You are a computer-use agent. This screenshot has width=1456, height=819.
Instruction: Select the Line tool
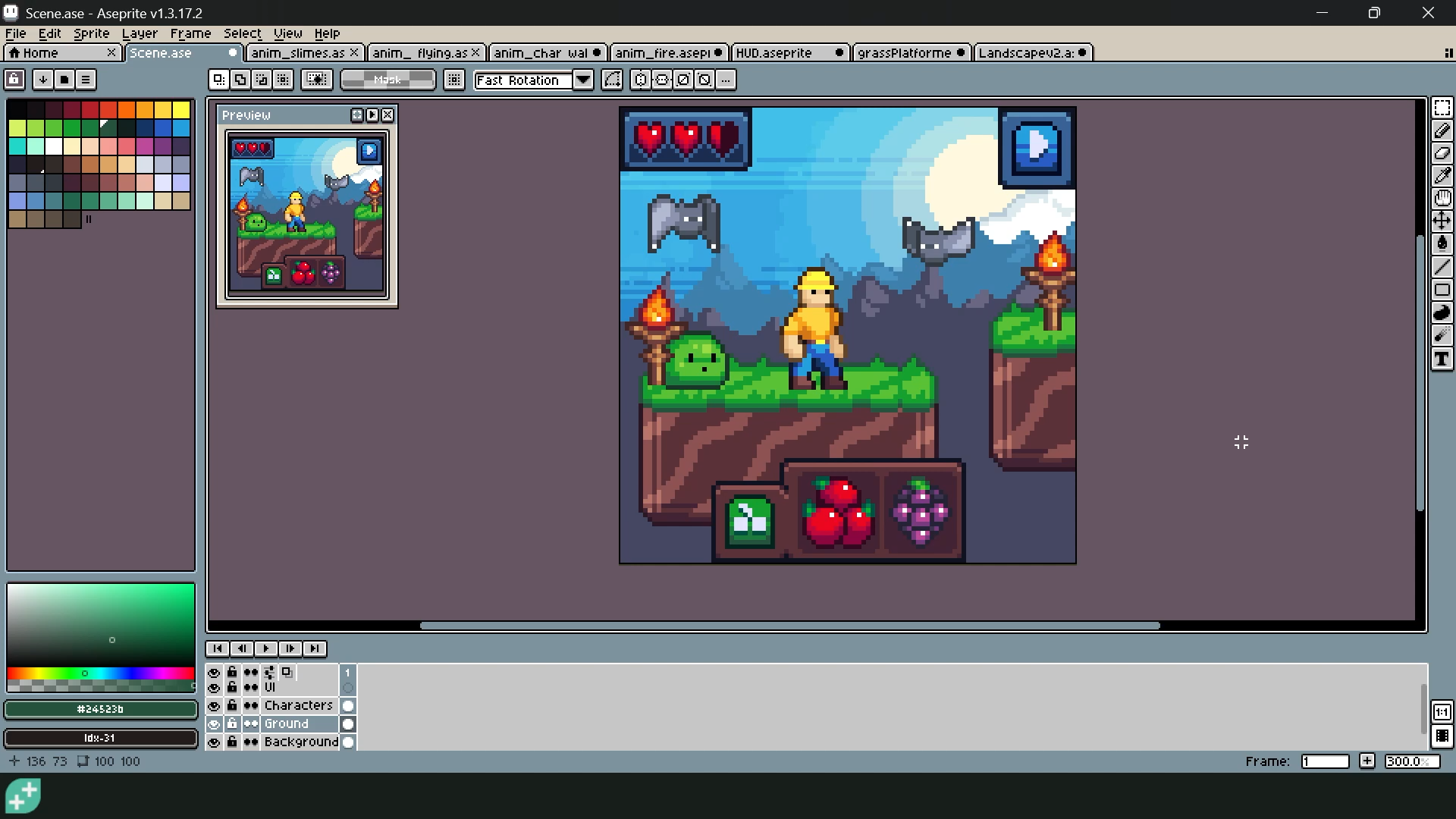[1442, 267]
